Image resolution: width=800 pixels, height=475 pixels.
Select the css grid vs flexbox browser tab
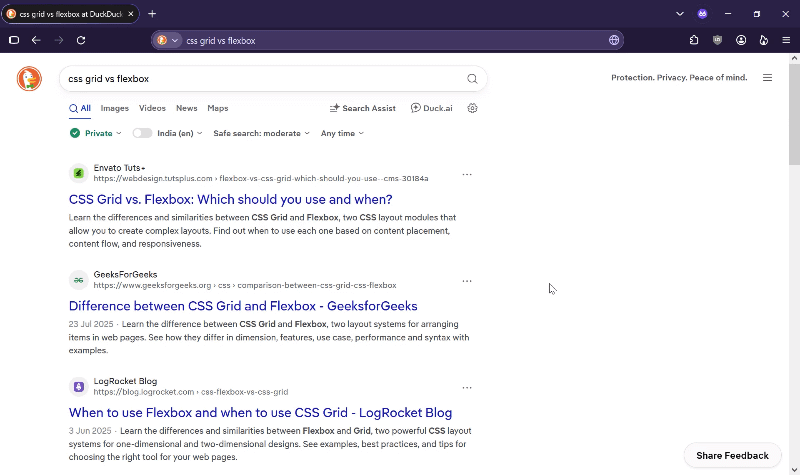(x=70, y=14)
